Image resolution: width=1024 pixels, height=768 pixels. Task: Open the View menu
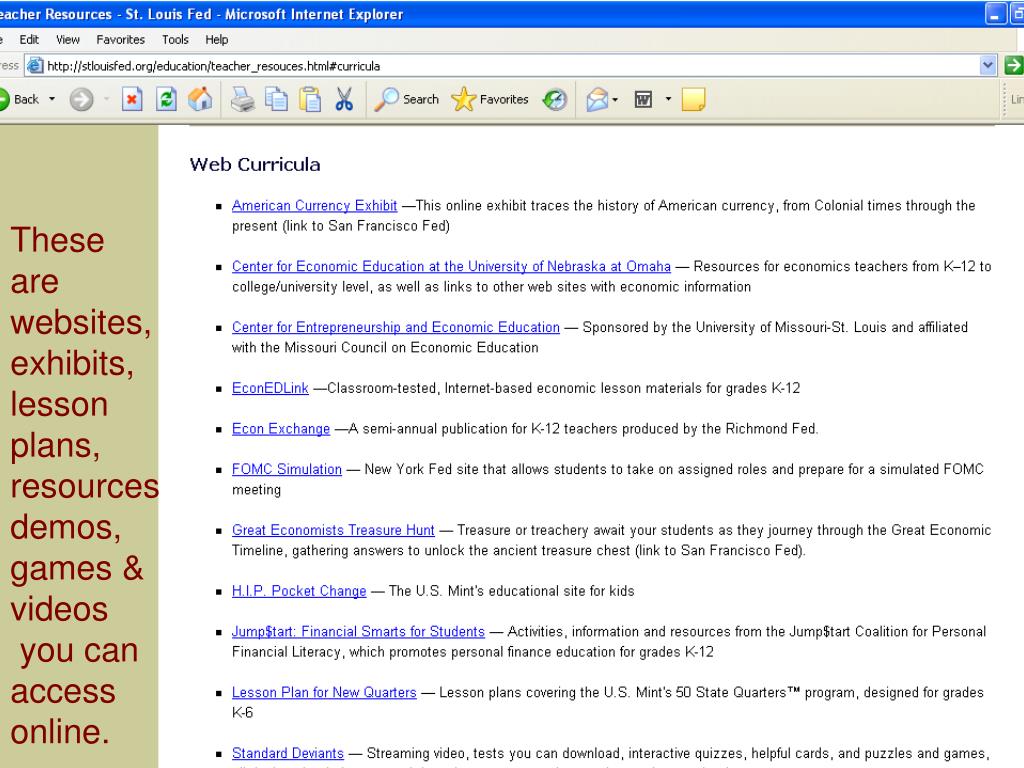click(68, 40)
